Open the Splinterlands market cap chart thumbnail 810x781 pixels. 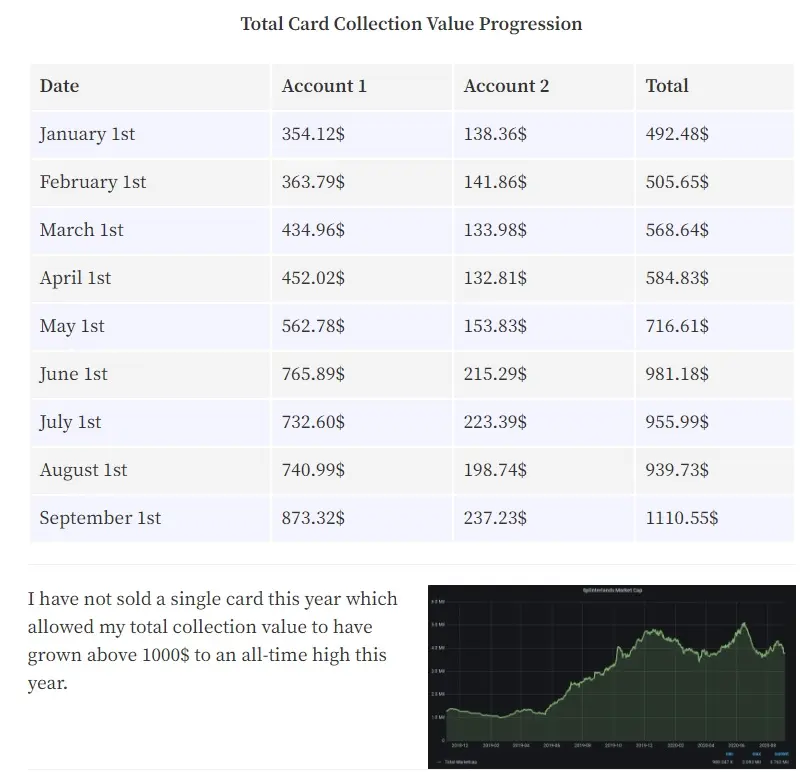pyautogui.click(x=612, y=677)
